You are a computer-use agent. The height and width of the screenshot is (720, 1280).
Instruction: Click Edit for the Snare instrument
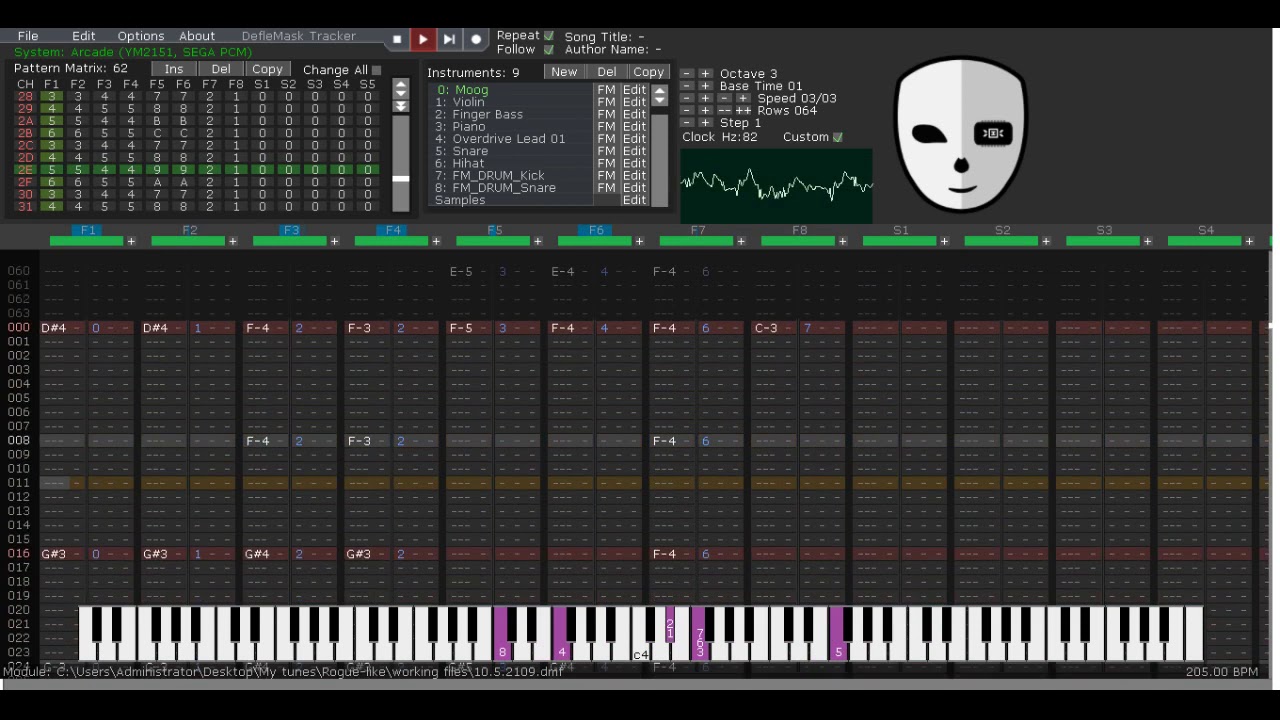634,151
